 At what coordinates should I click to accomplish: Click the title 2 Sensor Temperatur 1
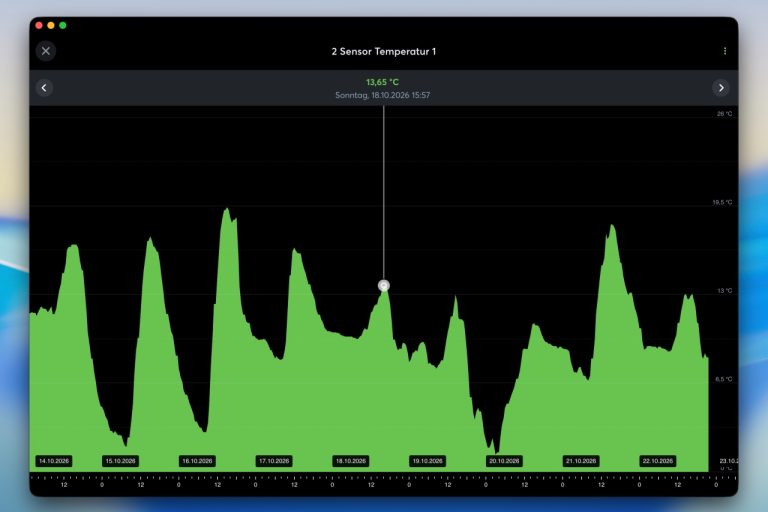(x=384, y=51)
